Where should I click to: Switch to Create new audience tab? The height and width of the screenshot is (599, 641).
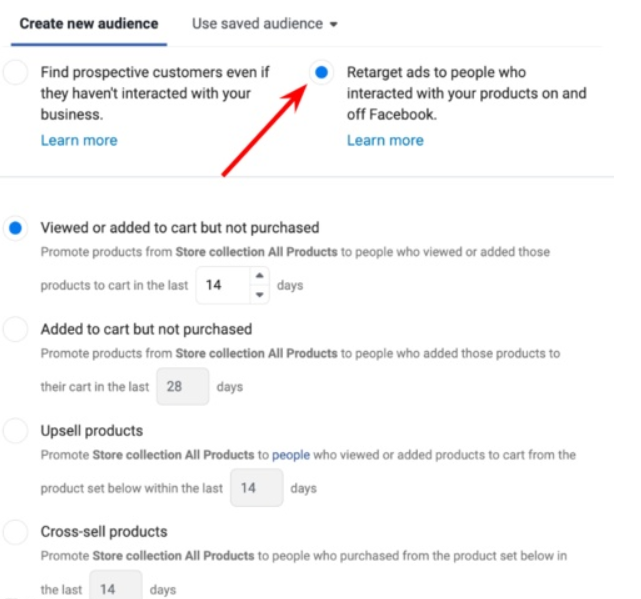tap(88, 23)
